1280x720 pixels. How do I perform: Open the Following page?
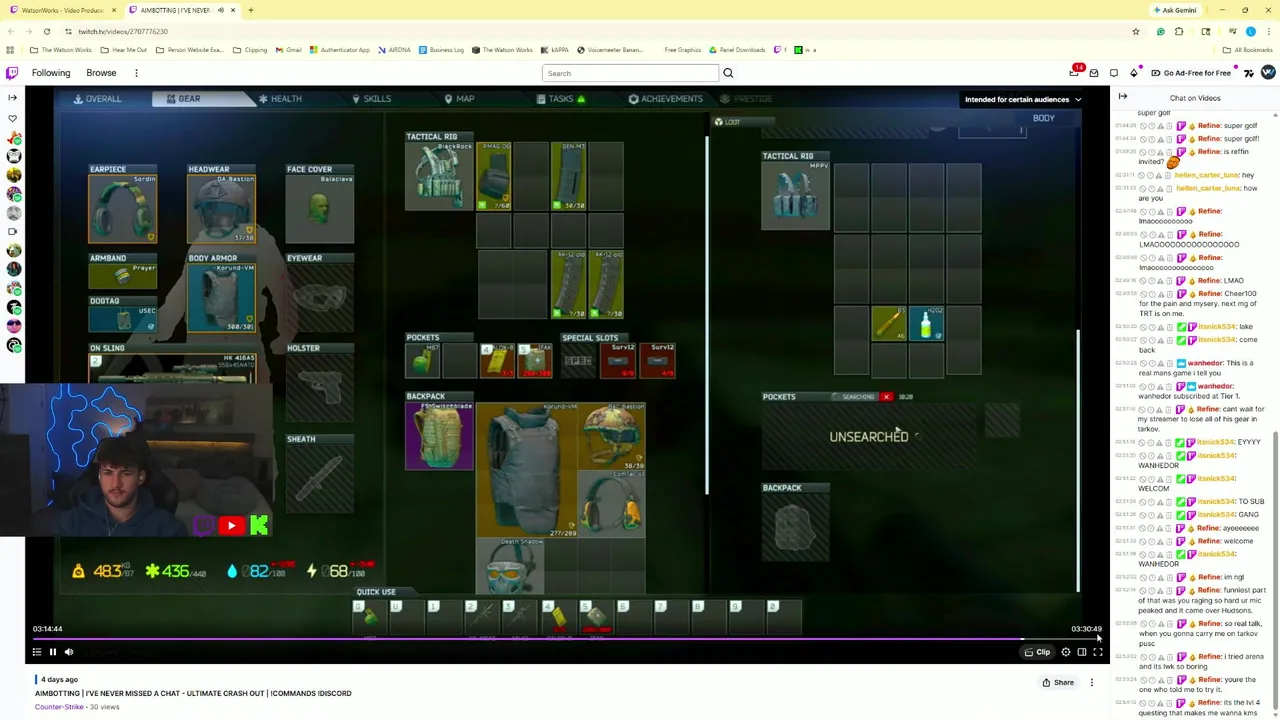[x=51, y=73]
